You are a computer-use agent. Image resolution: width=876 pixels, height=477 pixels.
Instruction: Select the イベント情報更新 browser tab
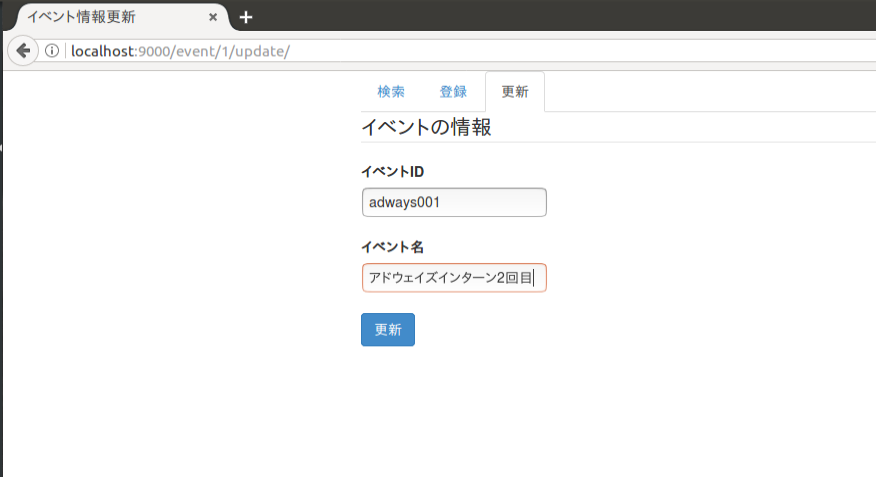pyautogui.click(x=120, y=17)
